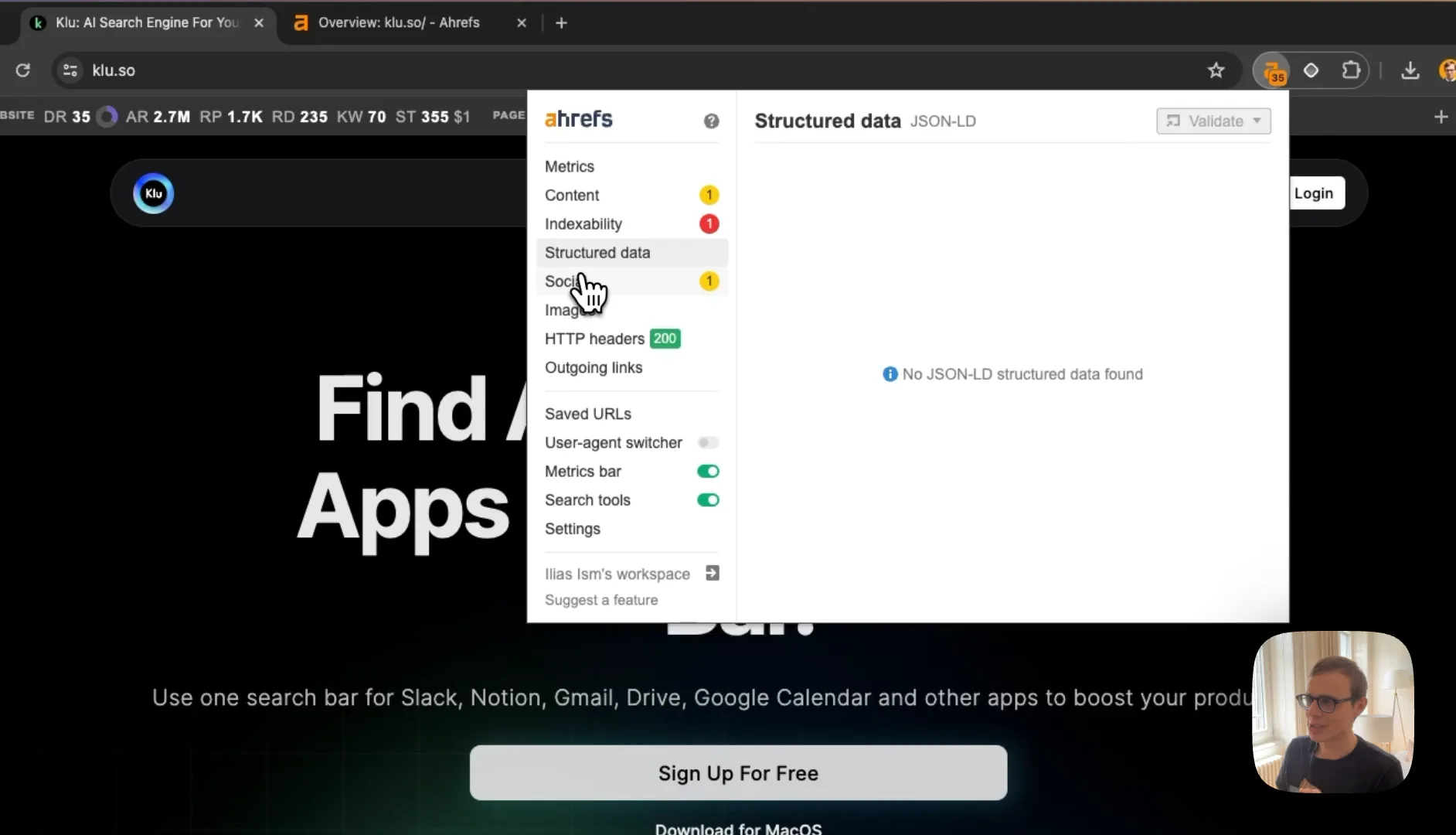The width and height of the screenshot is (1456, 835).
Task: Reload the klu.so page
Action: pos(23,70)
